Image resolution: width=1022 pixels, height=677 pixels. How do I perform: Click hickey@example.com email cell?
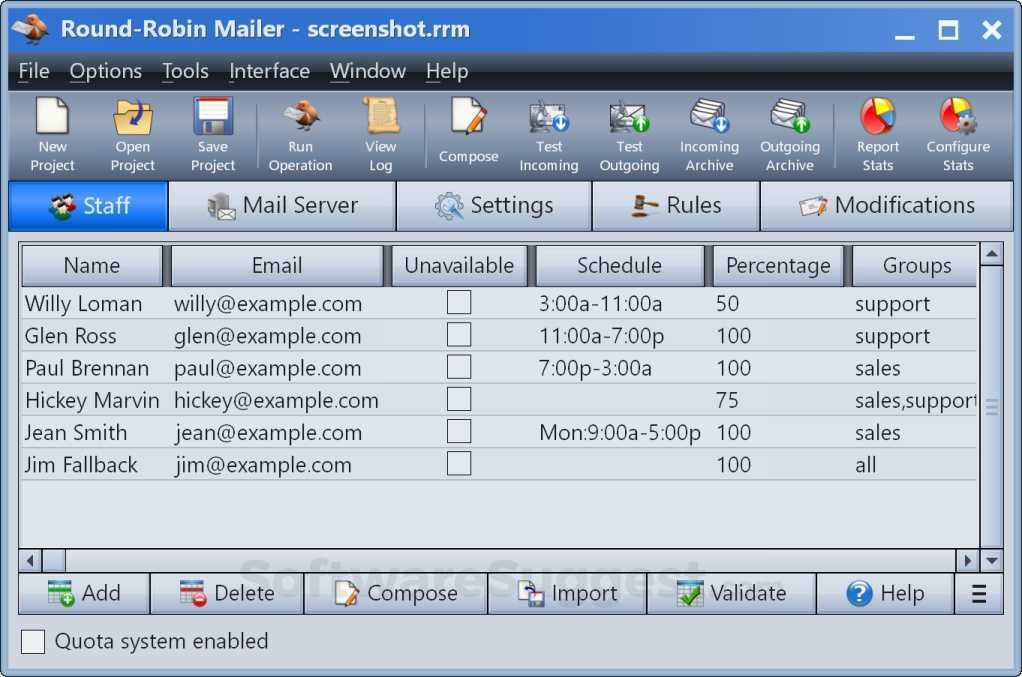(x=276, y=401)
